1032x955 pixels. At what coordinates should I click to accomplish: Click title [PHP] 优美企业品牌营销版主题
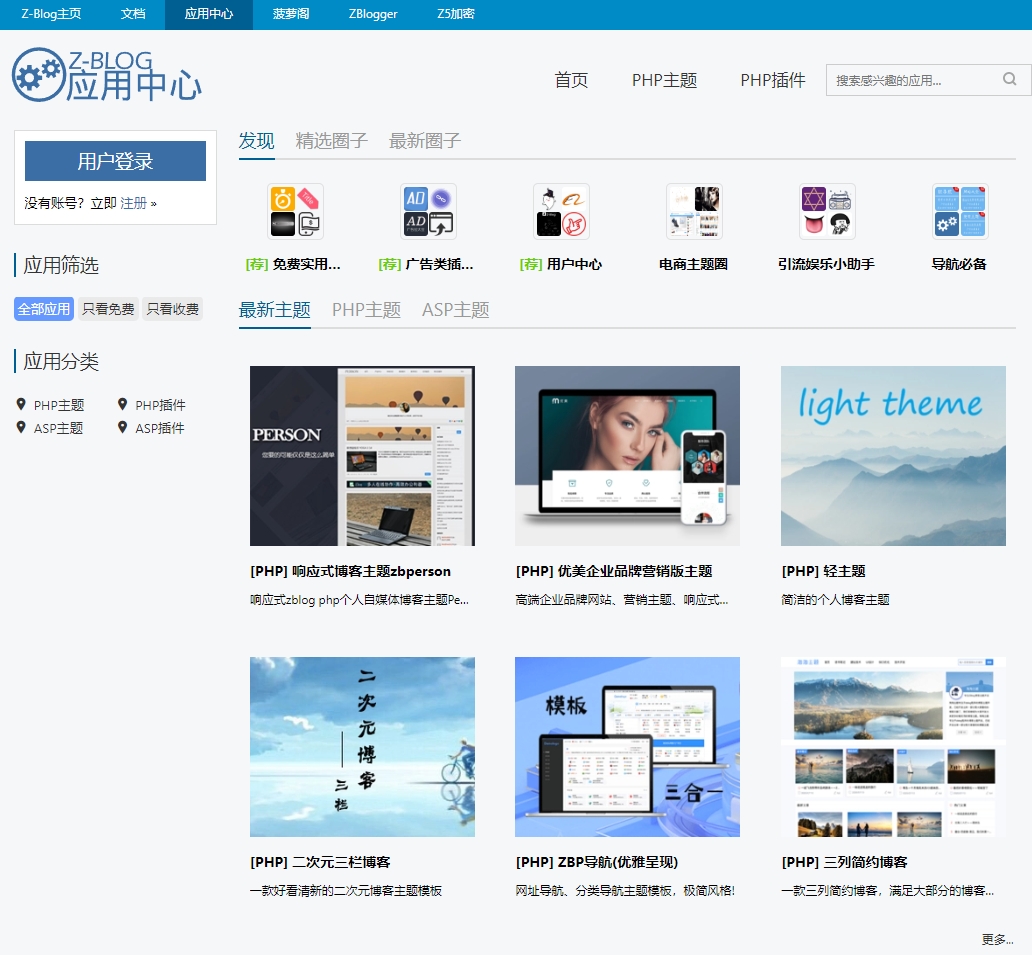[x=614, y=571]
